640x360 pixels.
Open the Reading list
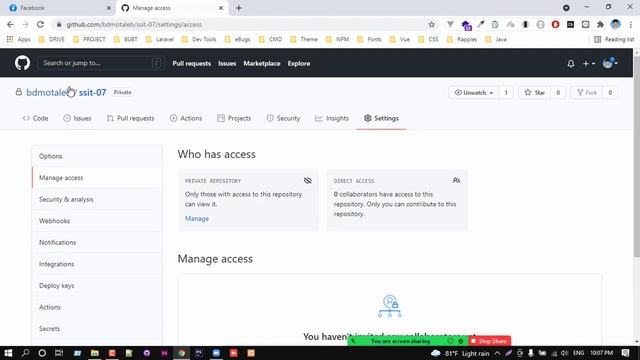614,39
